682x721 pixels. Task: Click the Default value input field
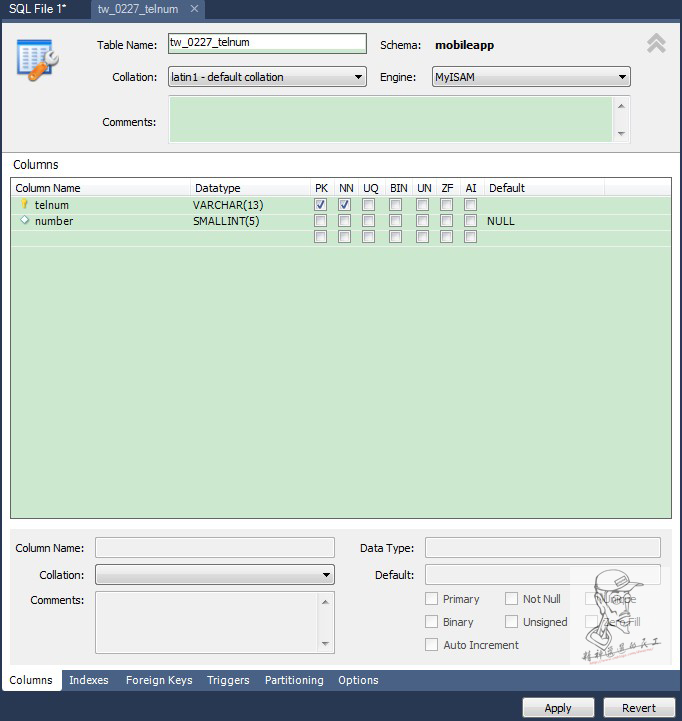(543, 575)
